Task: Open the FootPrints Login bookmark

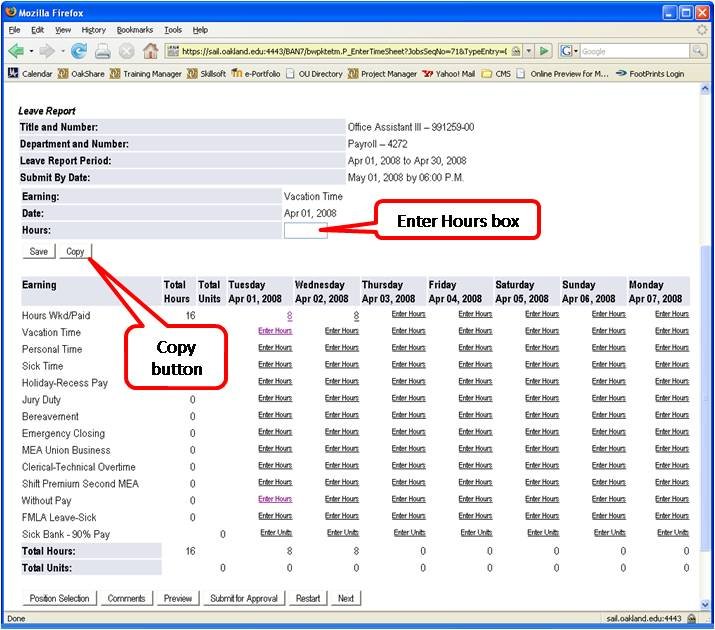Action: pos(649,73)
